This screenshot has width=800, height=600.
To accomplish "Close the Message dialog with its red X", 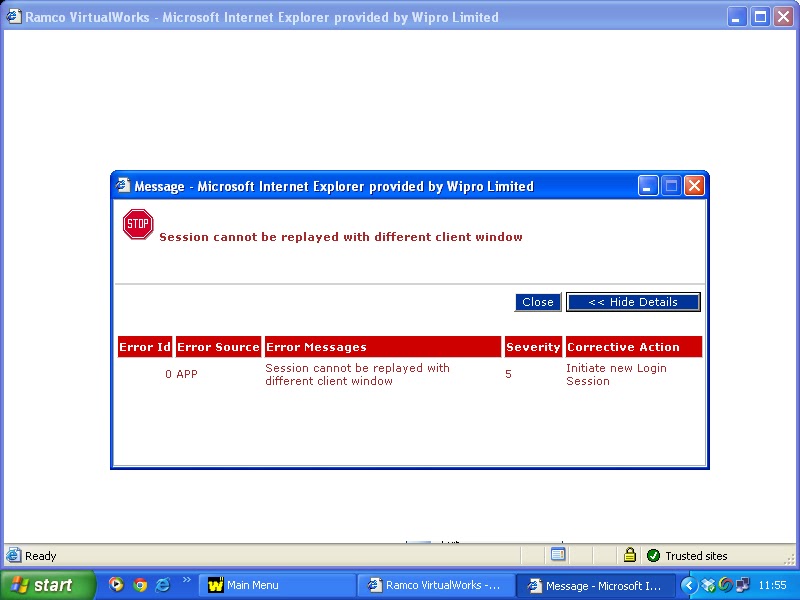I will (694, 186).
